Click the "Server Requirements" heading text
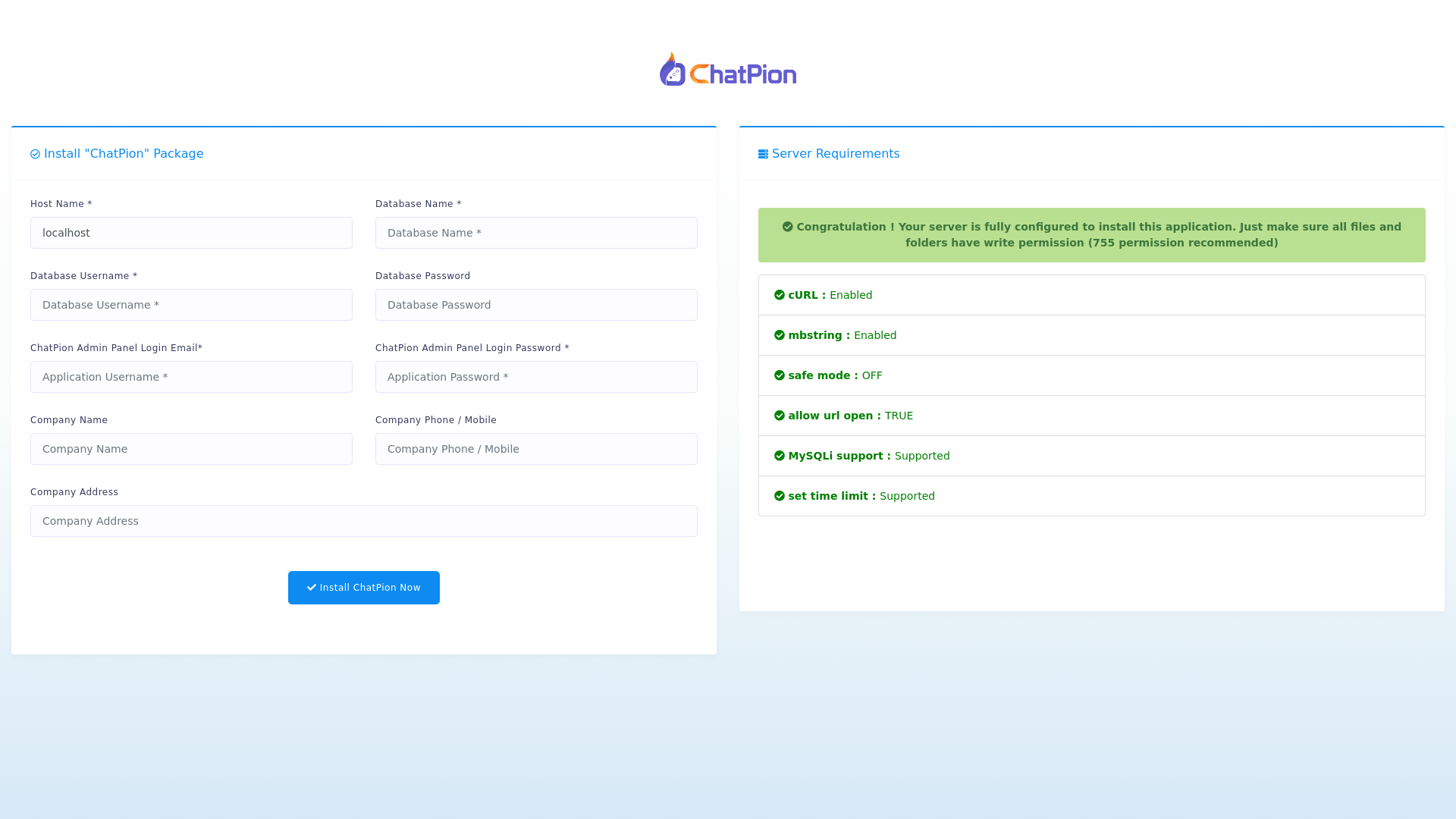 point(836,154)
